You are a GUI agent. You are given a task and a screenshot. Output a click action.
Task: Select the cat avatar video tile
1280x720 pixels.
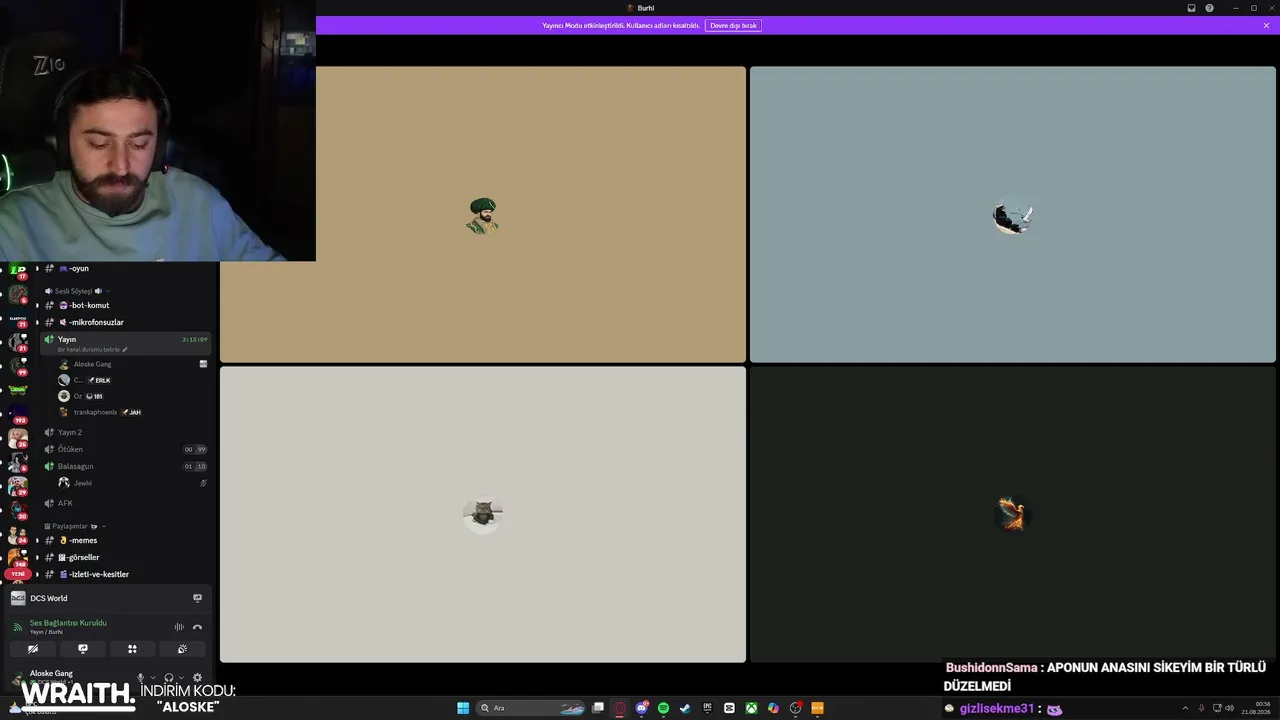483,514
